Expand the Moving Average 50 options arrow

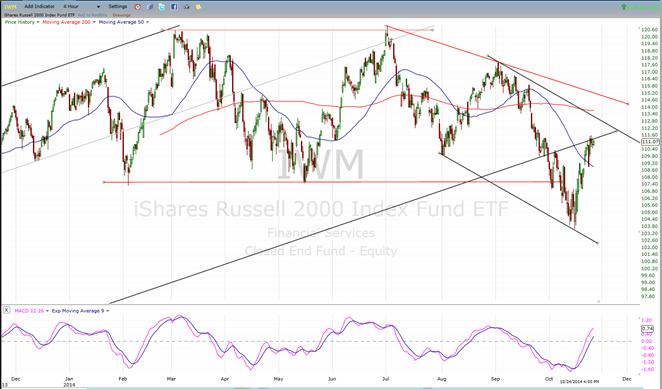(147, 22)
